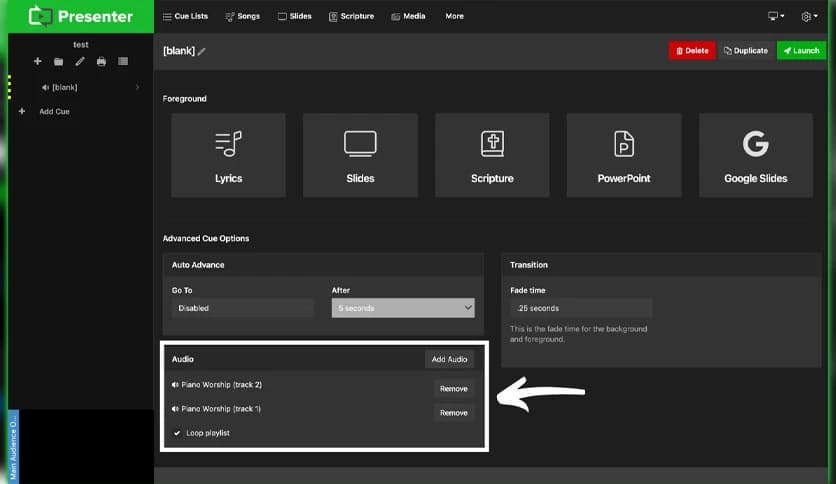Screen dimensions: 836x484
Task: Click the pencil icon beside [blank] title
Action: pos(202,51)
